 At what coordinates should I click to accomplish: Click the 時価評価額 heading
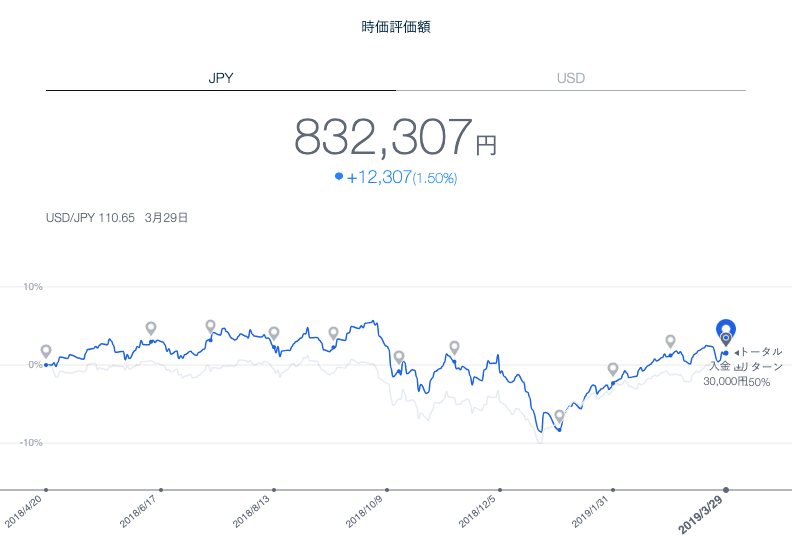395,27
